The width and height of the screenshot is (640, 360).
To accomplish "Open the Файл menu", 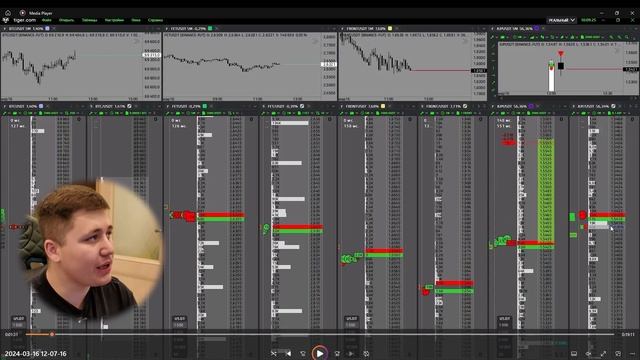I will [x=47, y=20].
